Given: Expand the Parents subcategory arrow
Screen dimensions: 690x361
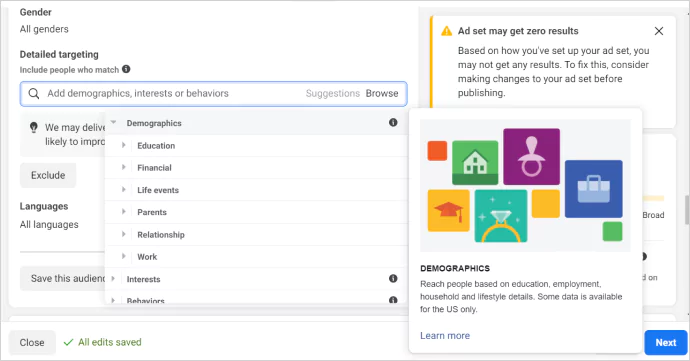Looking at the screenshot, I should coord(124,212).
